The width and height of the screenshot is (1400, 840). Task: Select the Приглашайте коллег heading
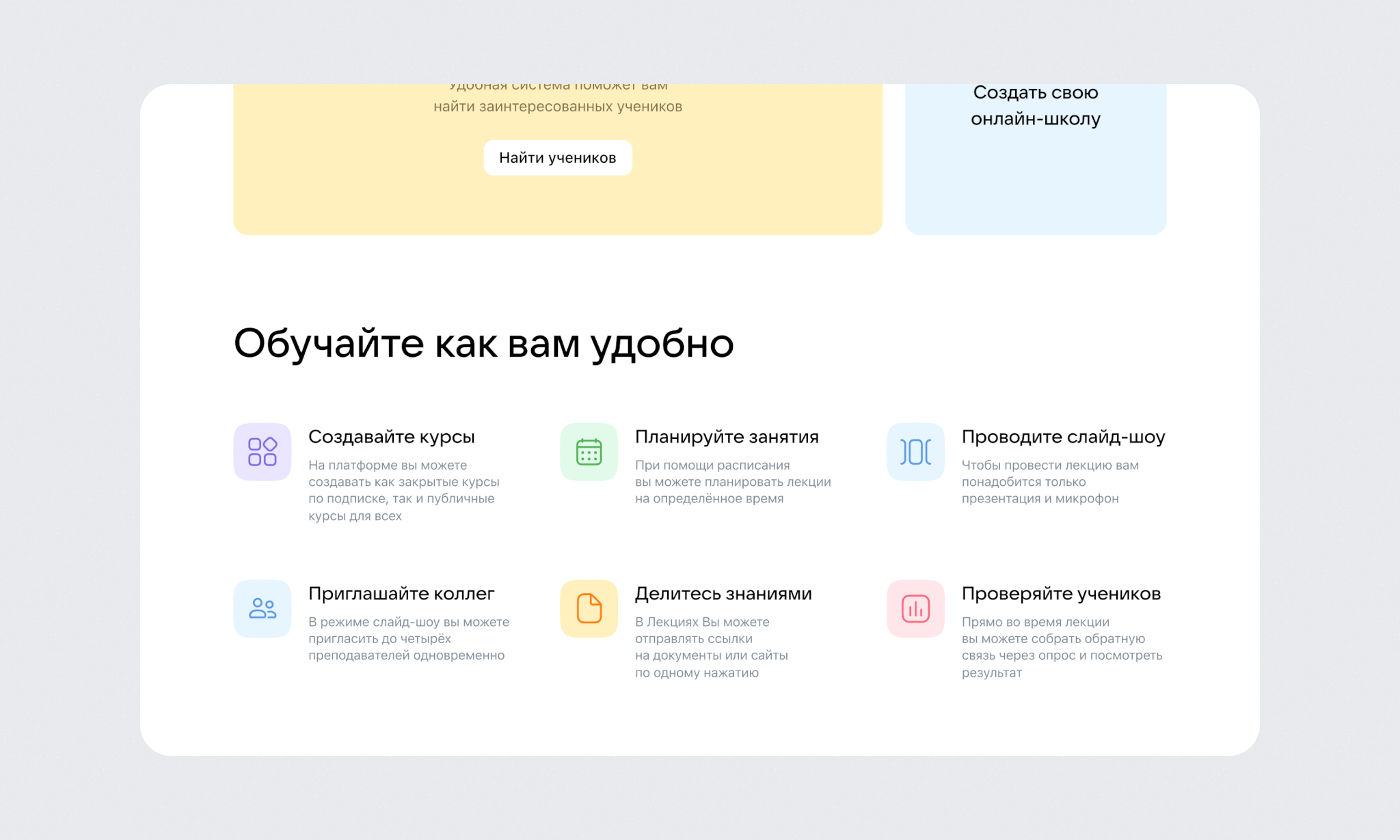coord(401,593)
